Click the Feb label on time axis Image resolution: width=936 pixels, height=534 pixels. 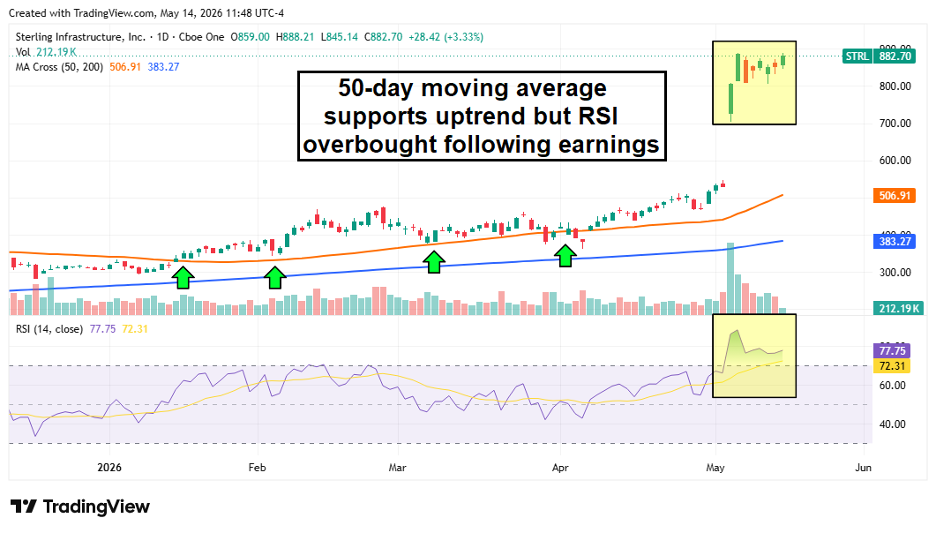[x=257, y=467]
